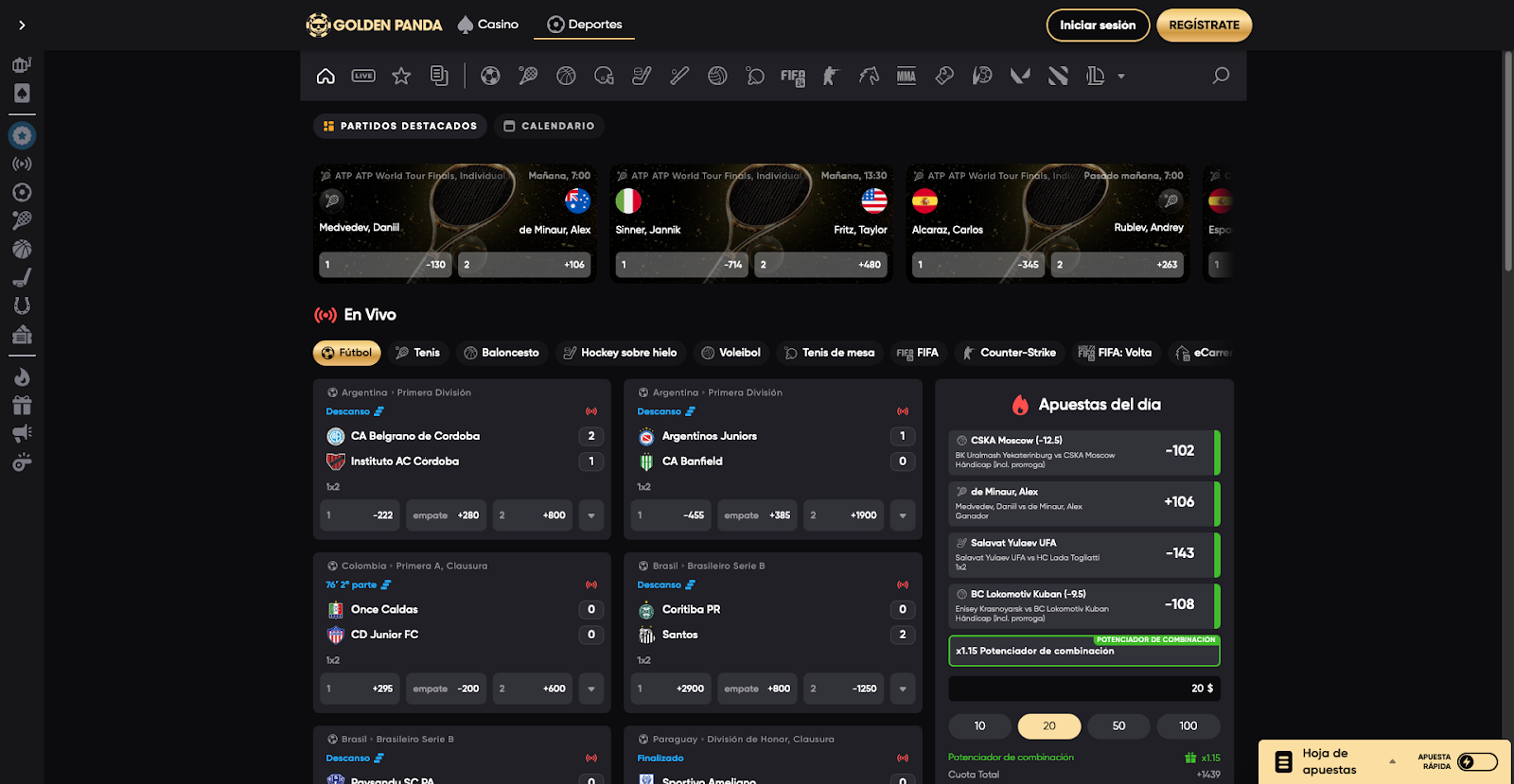Switch to the Casino tab

click(x=488, y=25)
